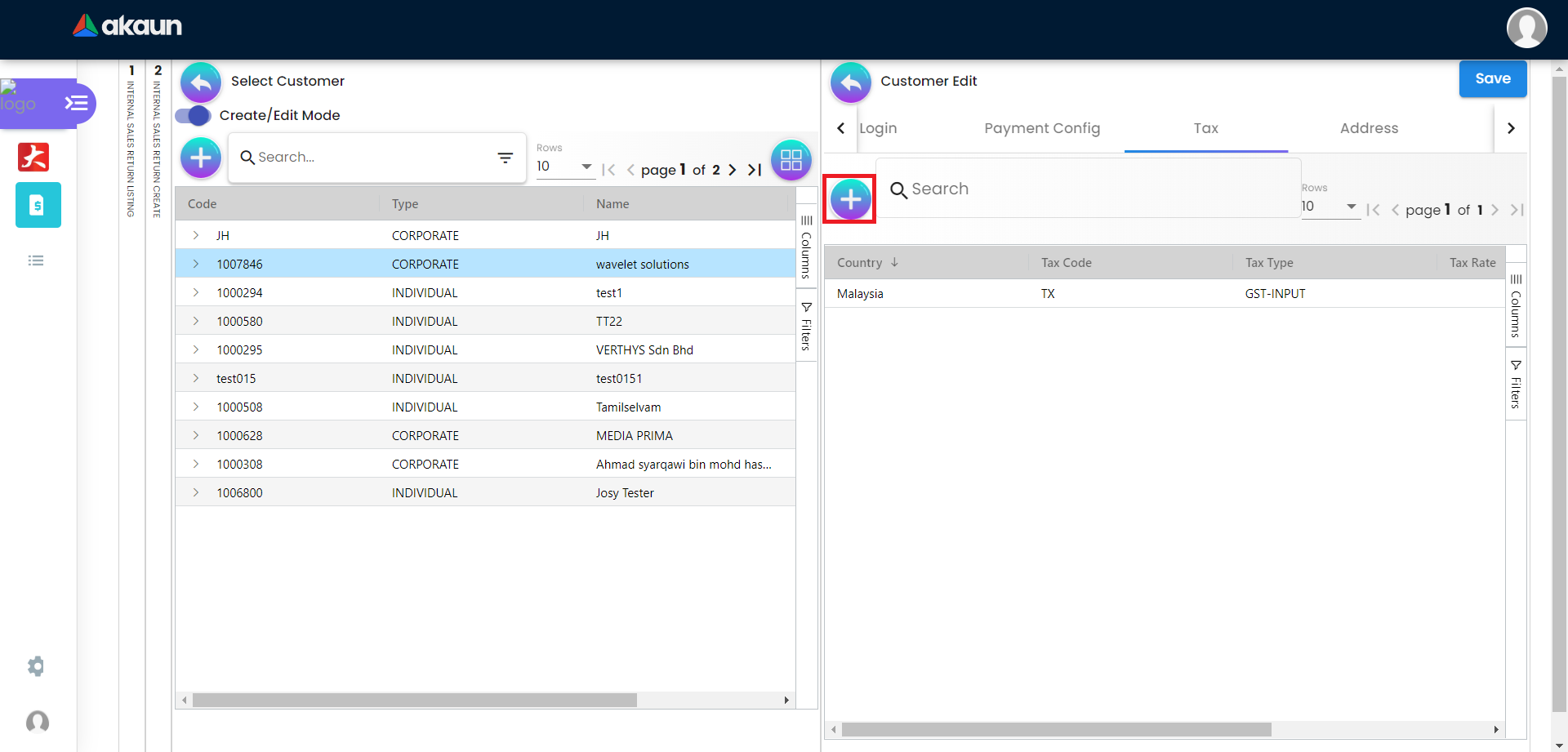Toggle the Create/Edit Mode switch
1568x752 pixels.
(194, 116)
